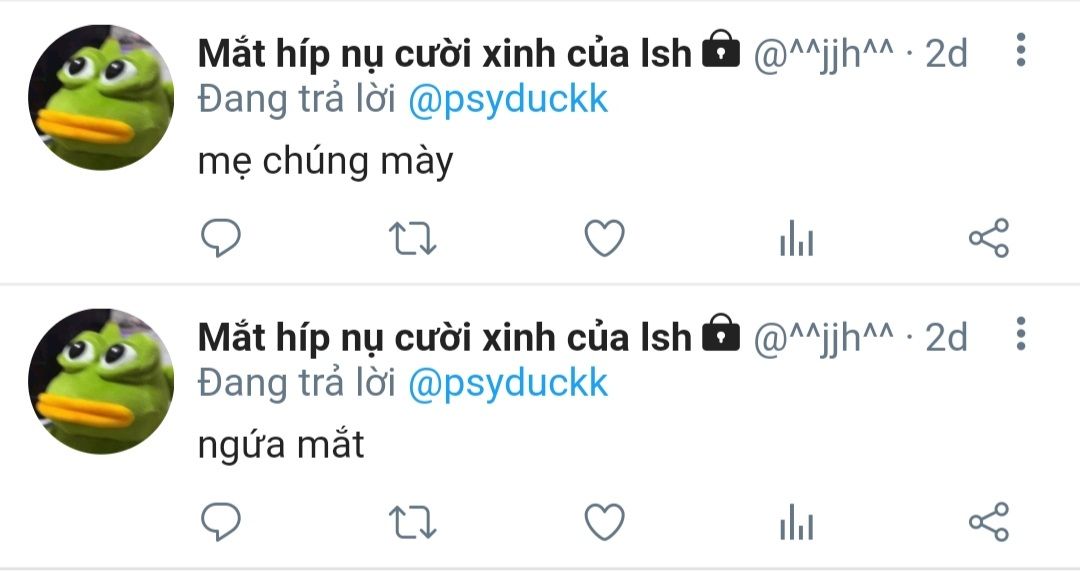
Task: Share the "ngứa mắt" tweet
Action: [x=988, y=522]
